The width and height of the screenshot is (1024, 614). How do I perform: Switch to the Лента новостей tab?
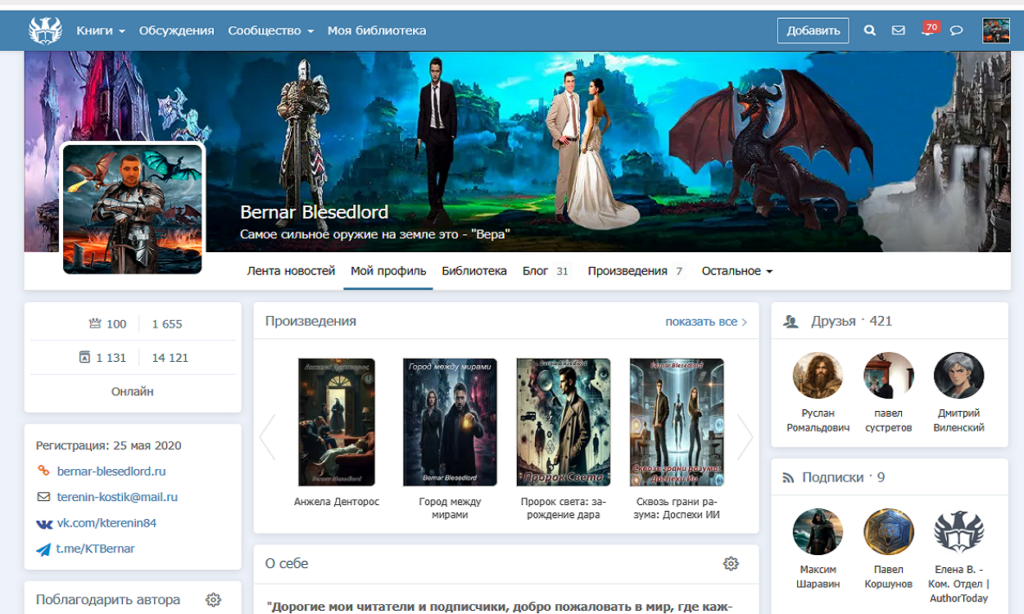coord(290,271)
